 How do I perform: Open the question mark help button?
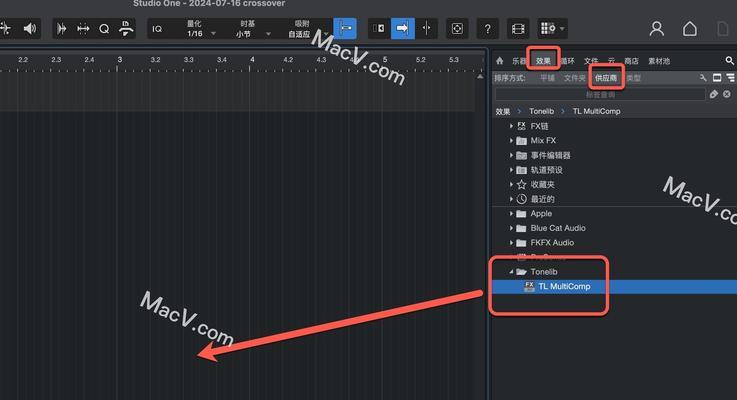[487, 29]
